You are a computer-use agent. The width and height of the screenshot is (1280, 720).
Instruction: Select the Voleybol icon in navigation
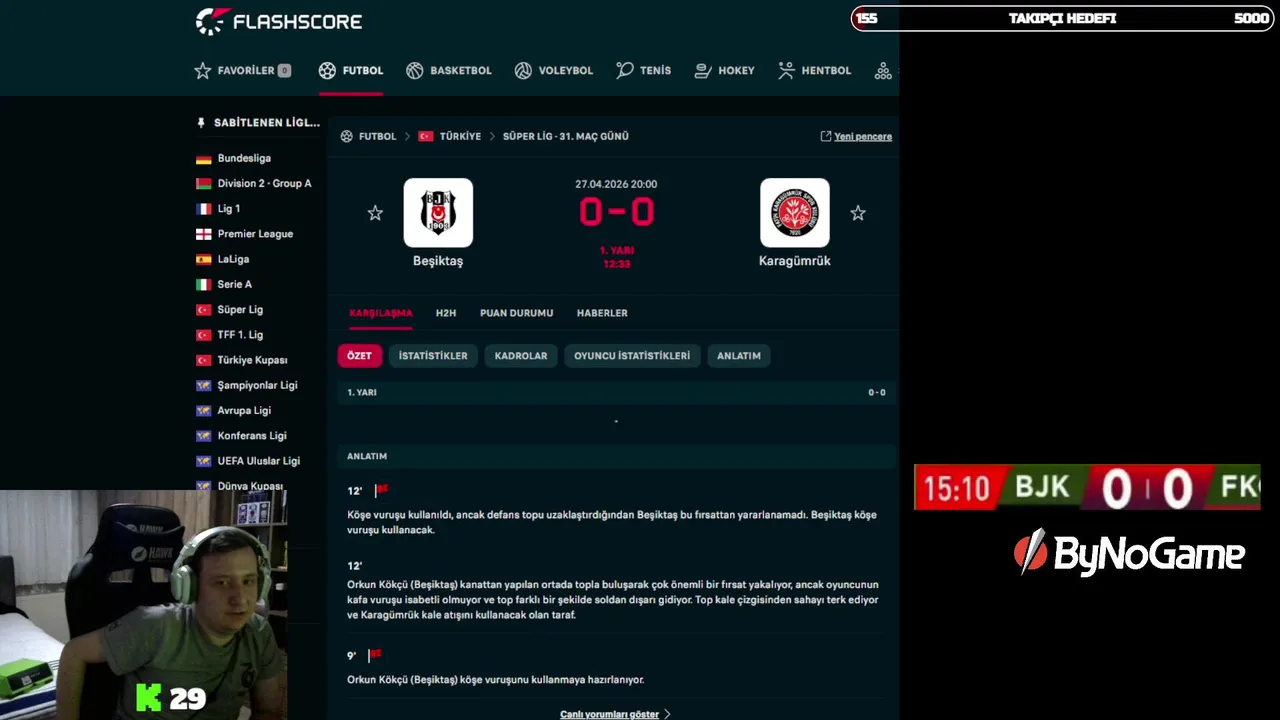[x=523, y=71]
